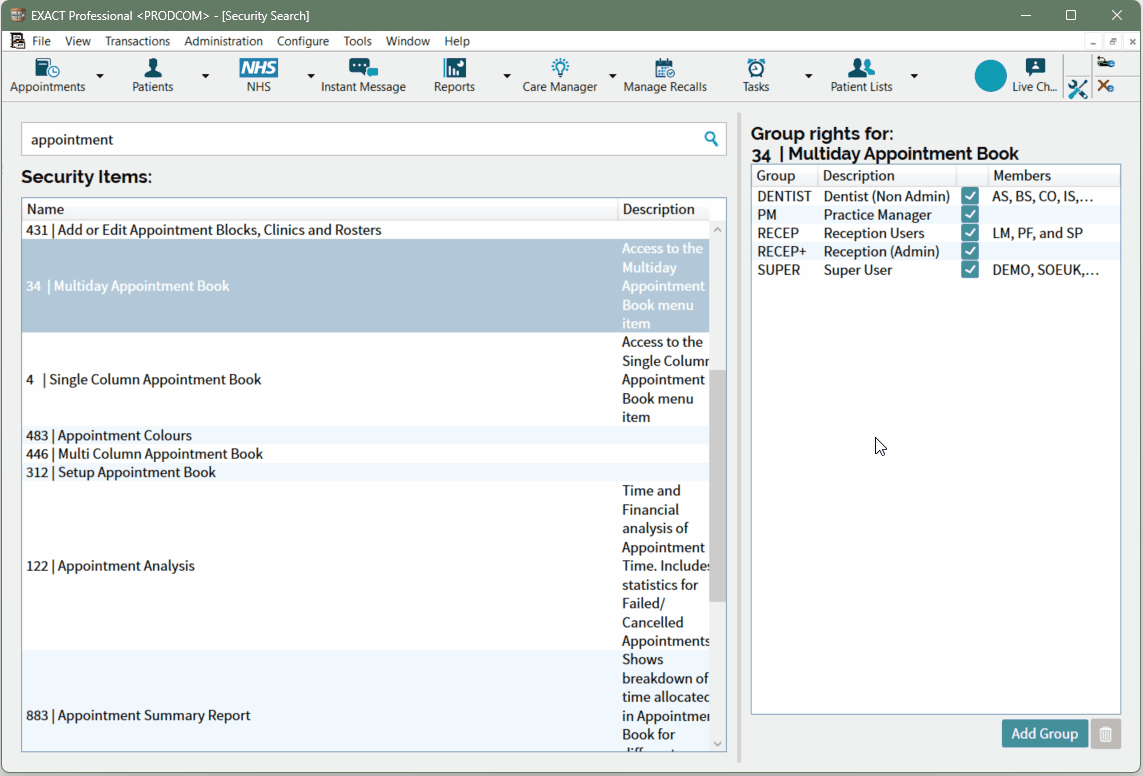1143x776 pixels.
Task: Uncheck the DENTIST group rights checkbox
Action: click(970, 196)
